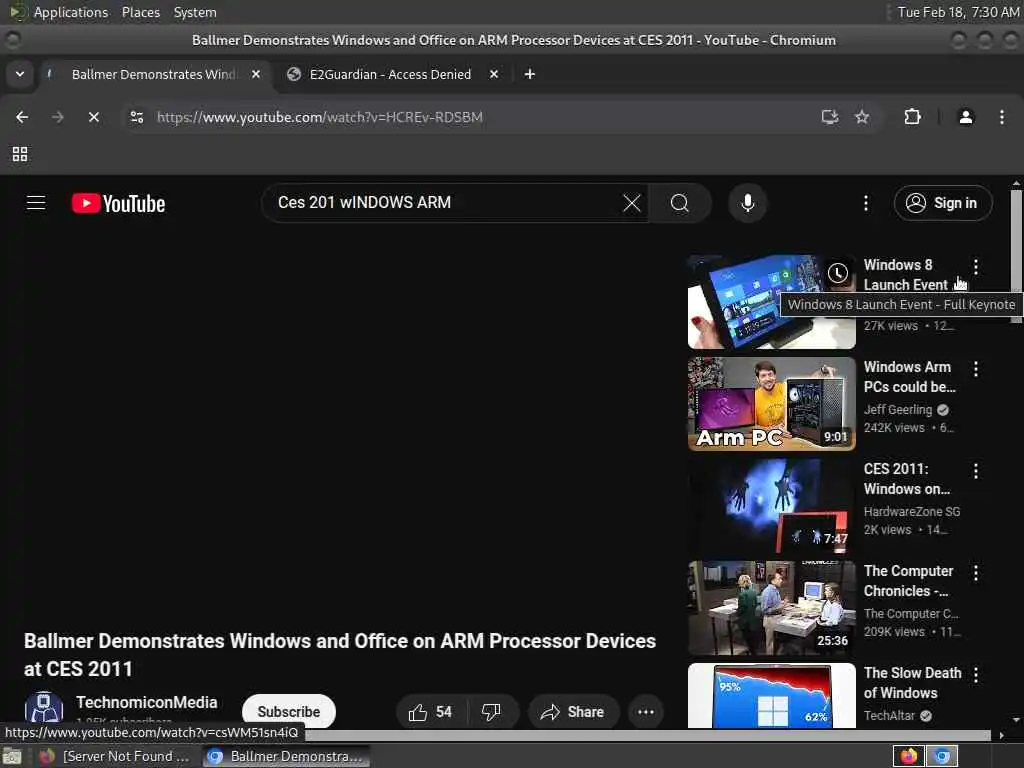
Task: Switch to E2Guardian Access Denied tab
Action: point(390,74)
